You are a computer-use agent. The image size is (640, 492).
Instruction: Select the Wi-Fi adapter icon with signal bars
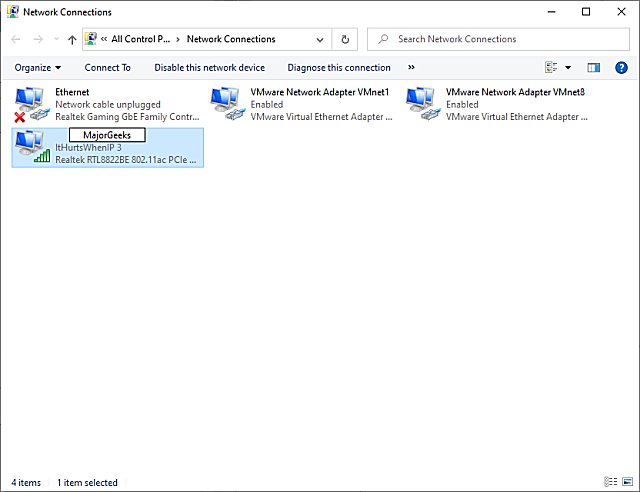click(32, 147)
